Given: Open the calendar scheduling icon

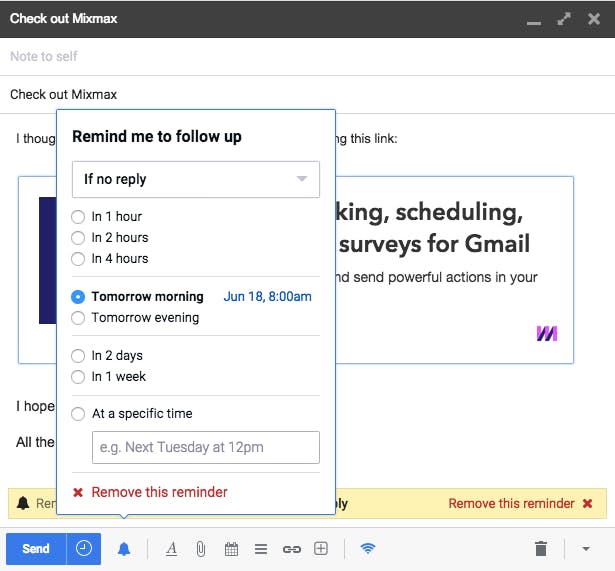Looking at the screenshot, I should (231, 549).
